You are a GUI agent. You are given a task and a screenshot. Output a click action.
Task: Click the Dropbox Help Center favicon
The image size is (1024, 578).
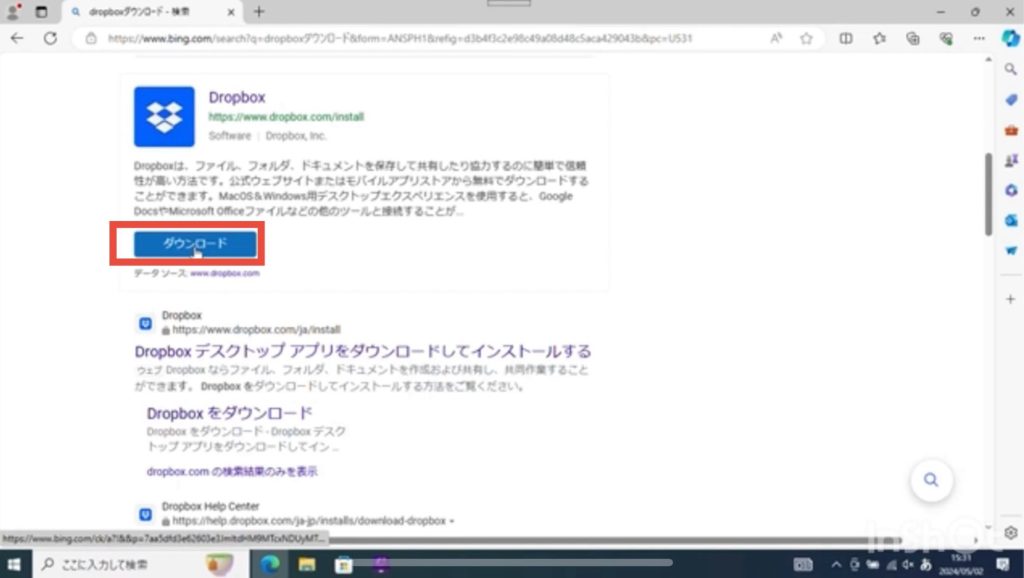tap(145, 515)
